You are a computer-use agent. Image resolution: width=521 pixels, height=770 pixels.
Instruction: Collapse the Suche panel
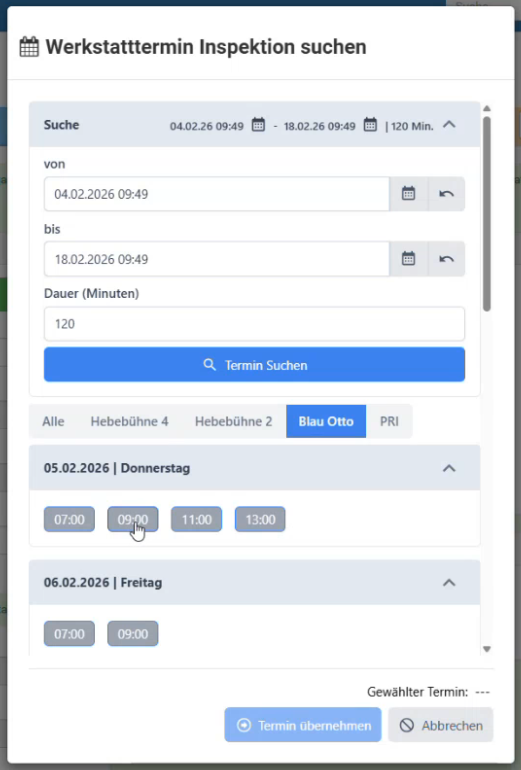click(x=449, y=125)
